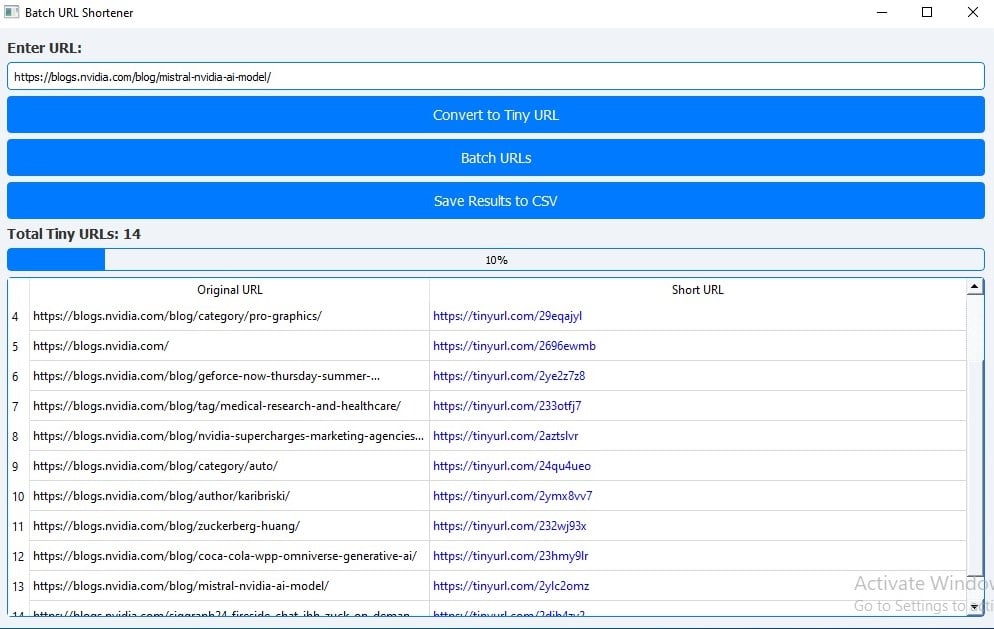The image size is (994, 629).
Task: Select the geforce-now-thursday-summer original URL cell
Action: point(229,376)
